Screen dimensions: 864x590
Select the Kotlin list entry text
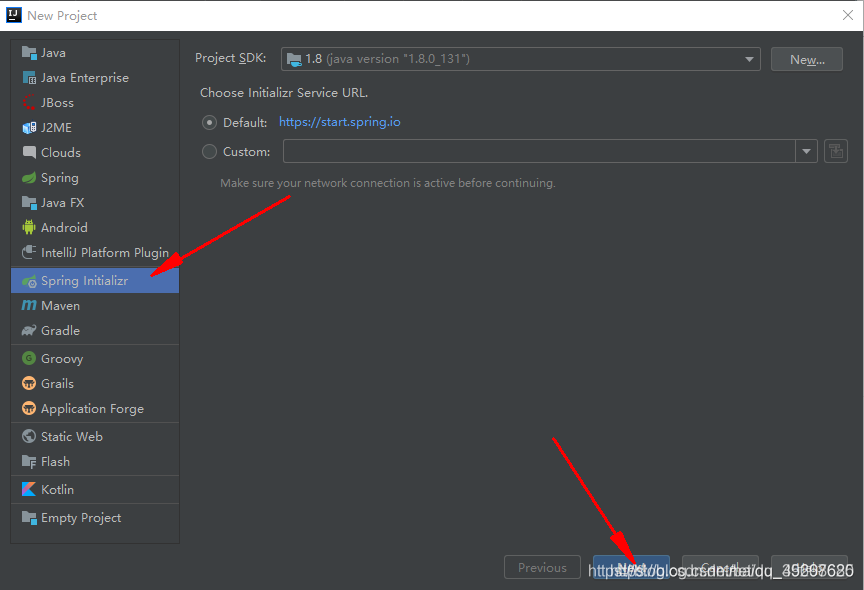(57, 489)
